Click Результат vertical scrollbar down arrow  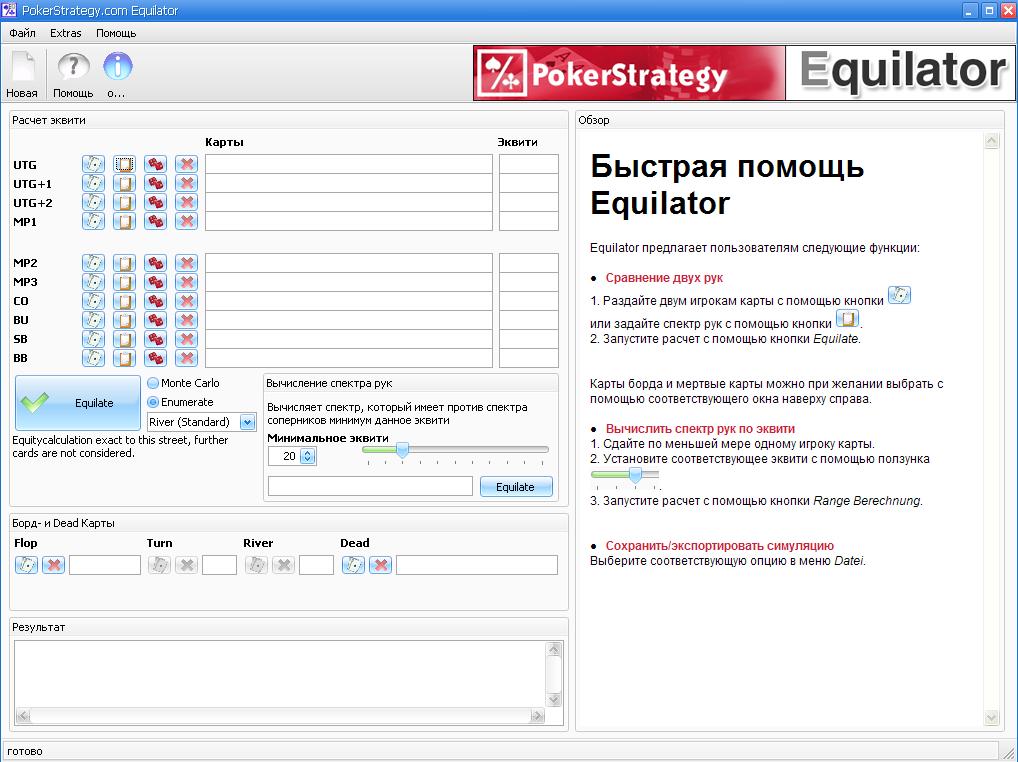(x=554, y=700)
